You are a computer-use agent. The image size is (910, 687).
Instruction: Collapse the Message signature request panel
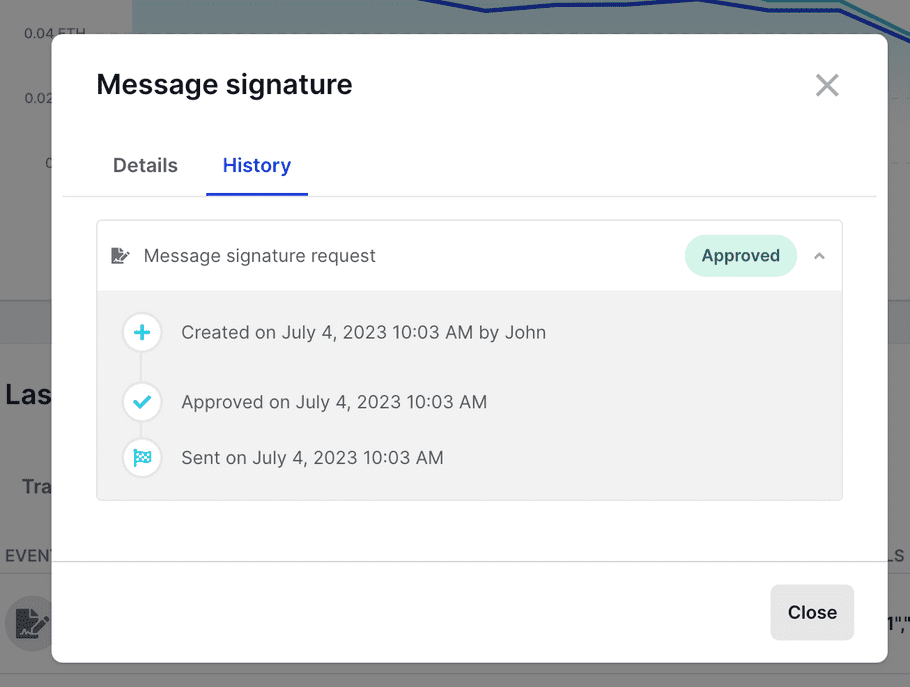pos(819,256)
